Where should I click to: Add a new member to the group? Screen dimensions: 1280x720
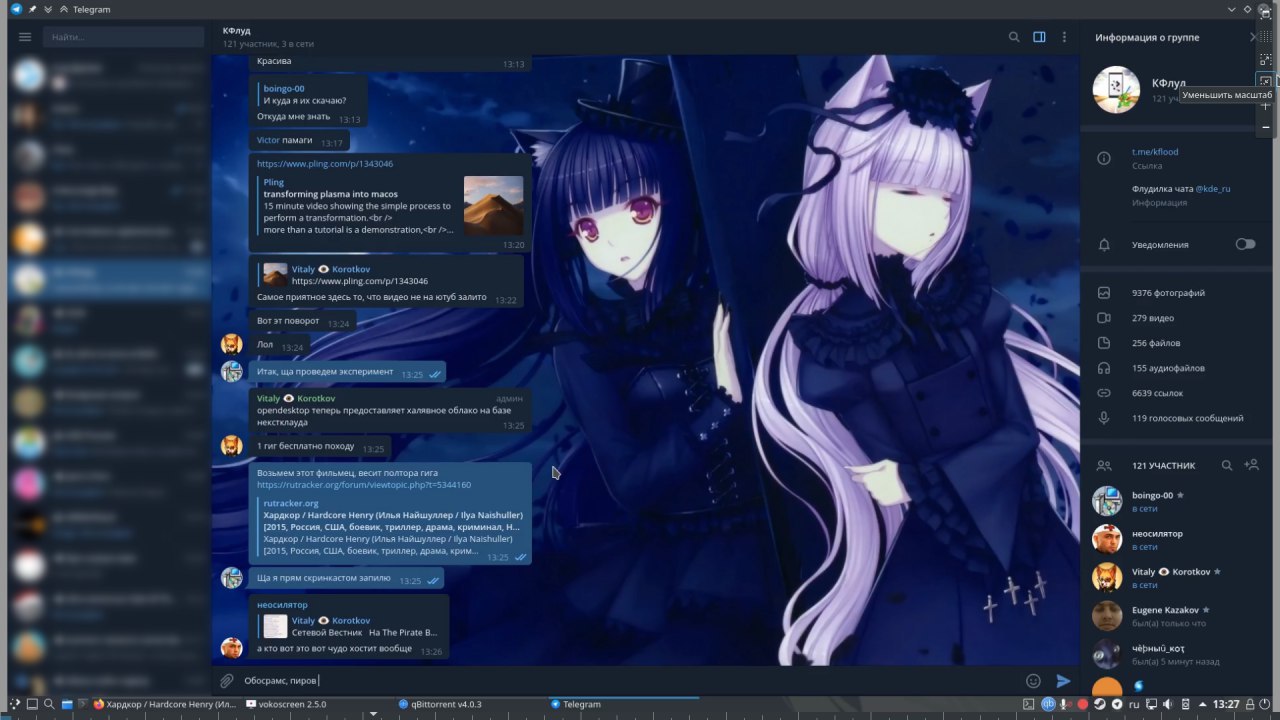(1251, 465)
